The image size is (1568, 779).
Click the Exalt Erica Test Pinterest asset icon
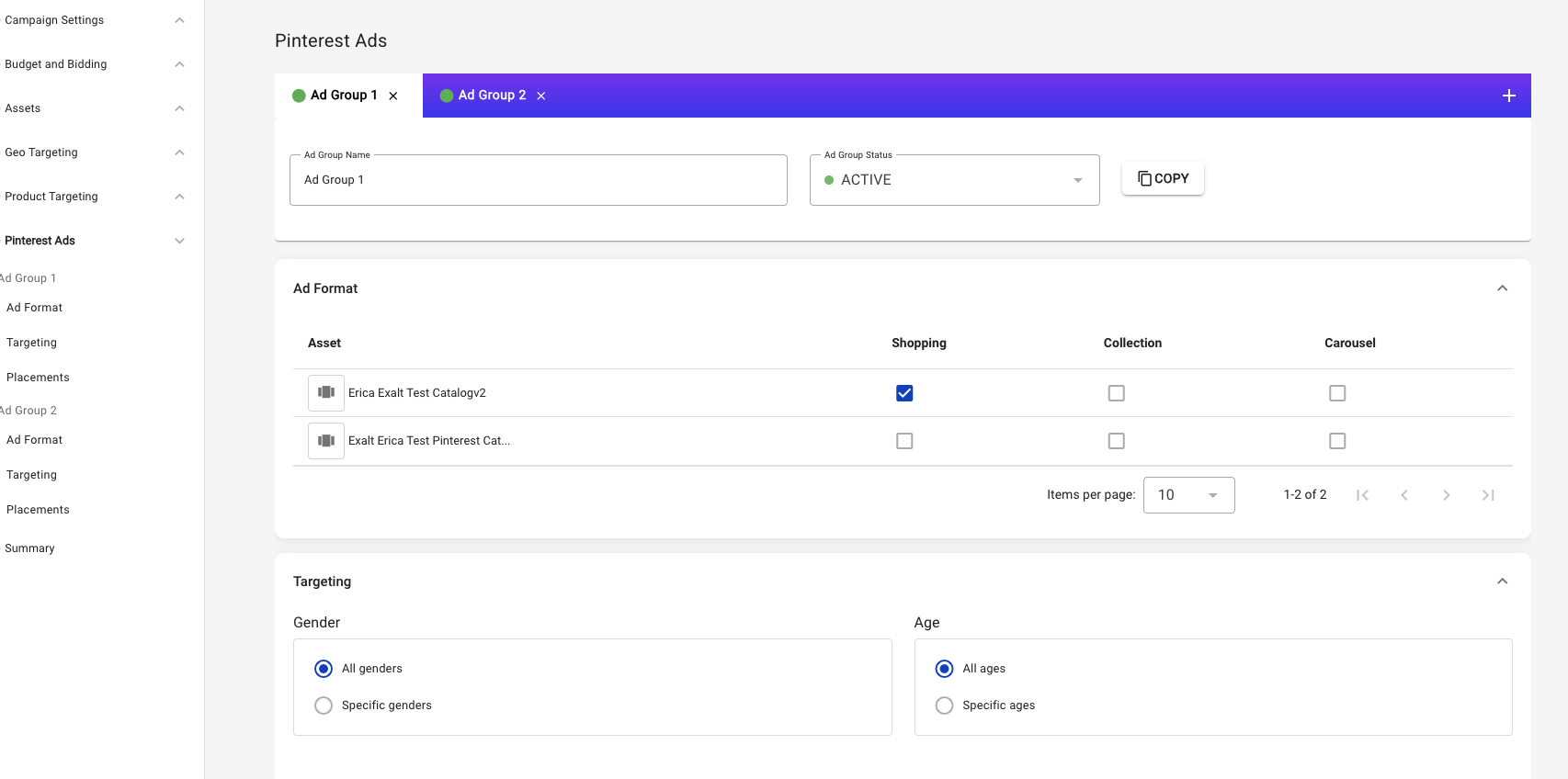coord(326,441)
